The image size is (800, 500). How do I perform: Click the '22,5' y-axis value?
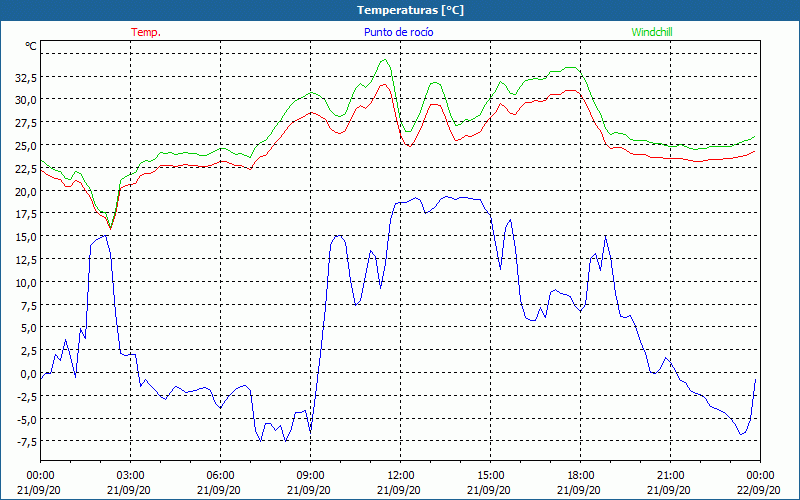click(26, 168)
